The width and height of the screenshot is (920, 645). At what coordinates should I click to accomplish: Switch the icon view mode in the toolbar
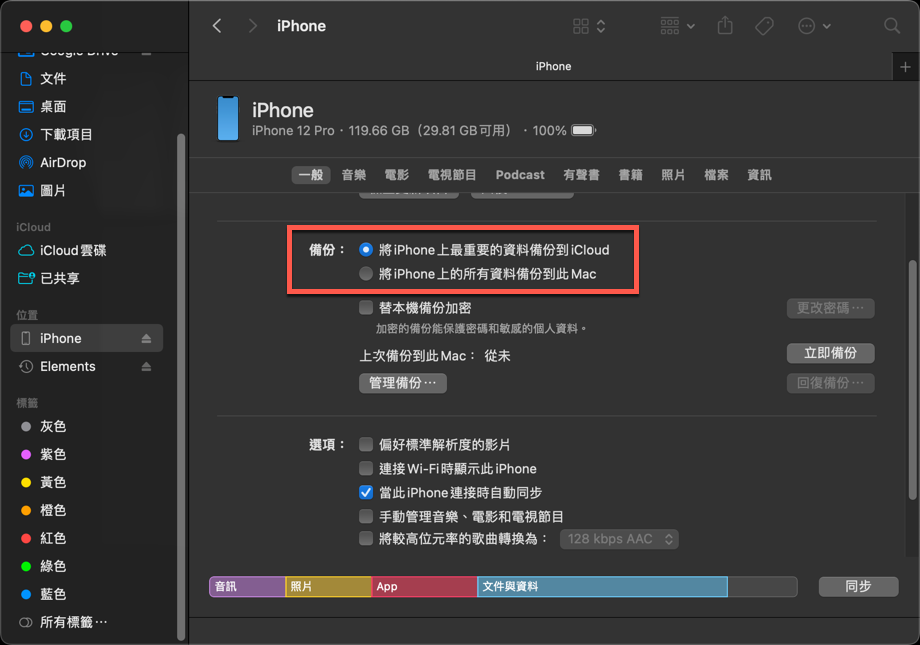pos(589,26)
